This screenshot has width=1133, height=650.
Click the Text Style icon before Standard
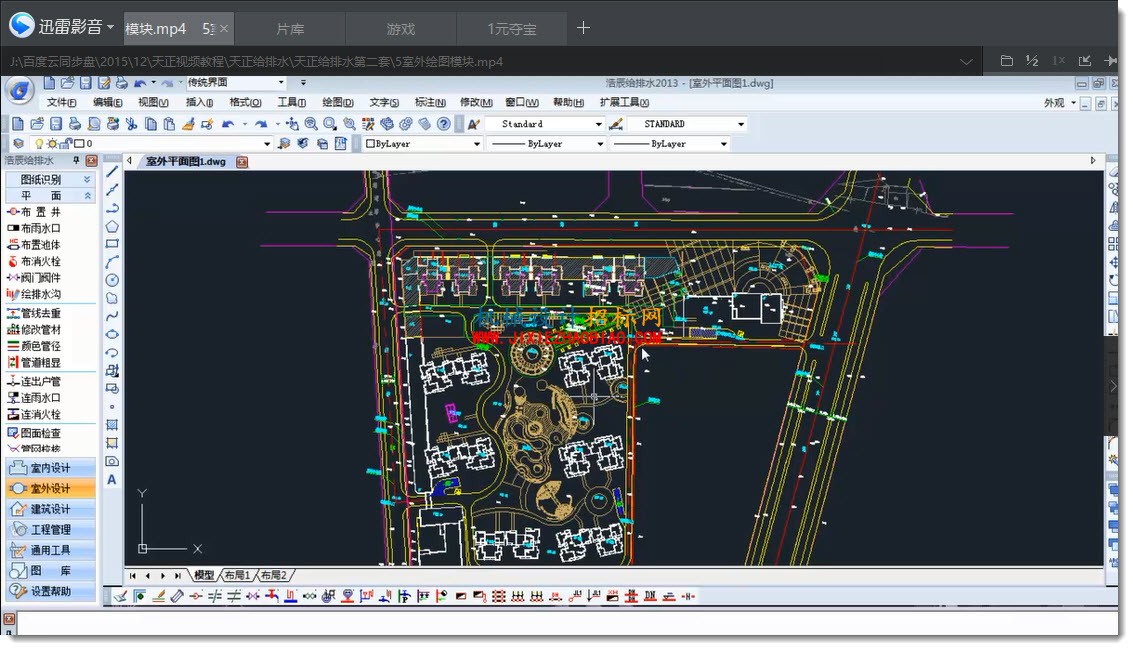tap(473, 124)
